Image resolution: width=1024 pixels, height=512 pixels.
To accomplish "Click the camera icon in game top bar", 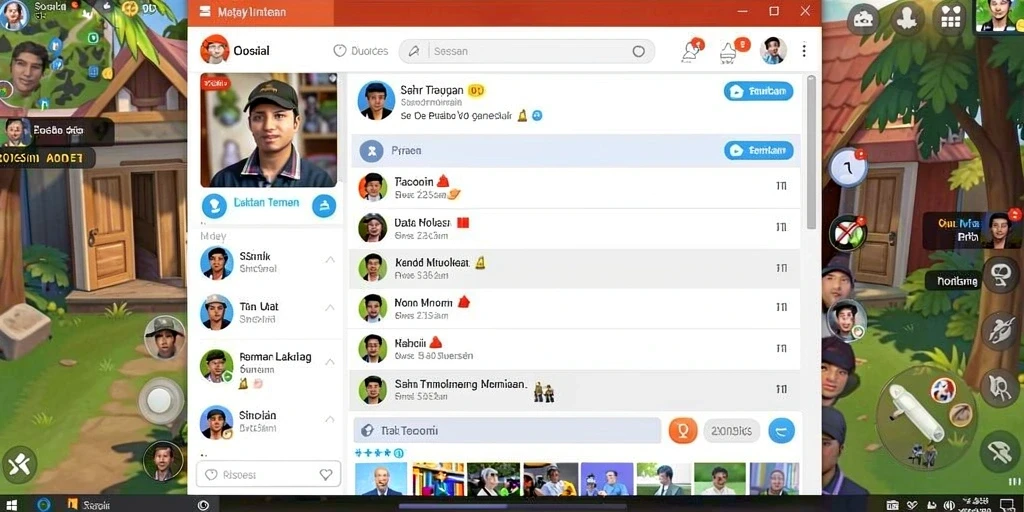I will click(x=864, y=19).
